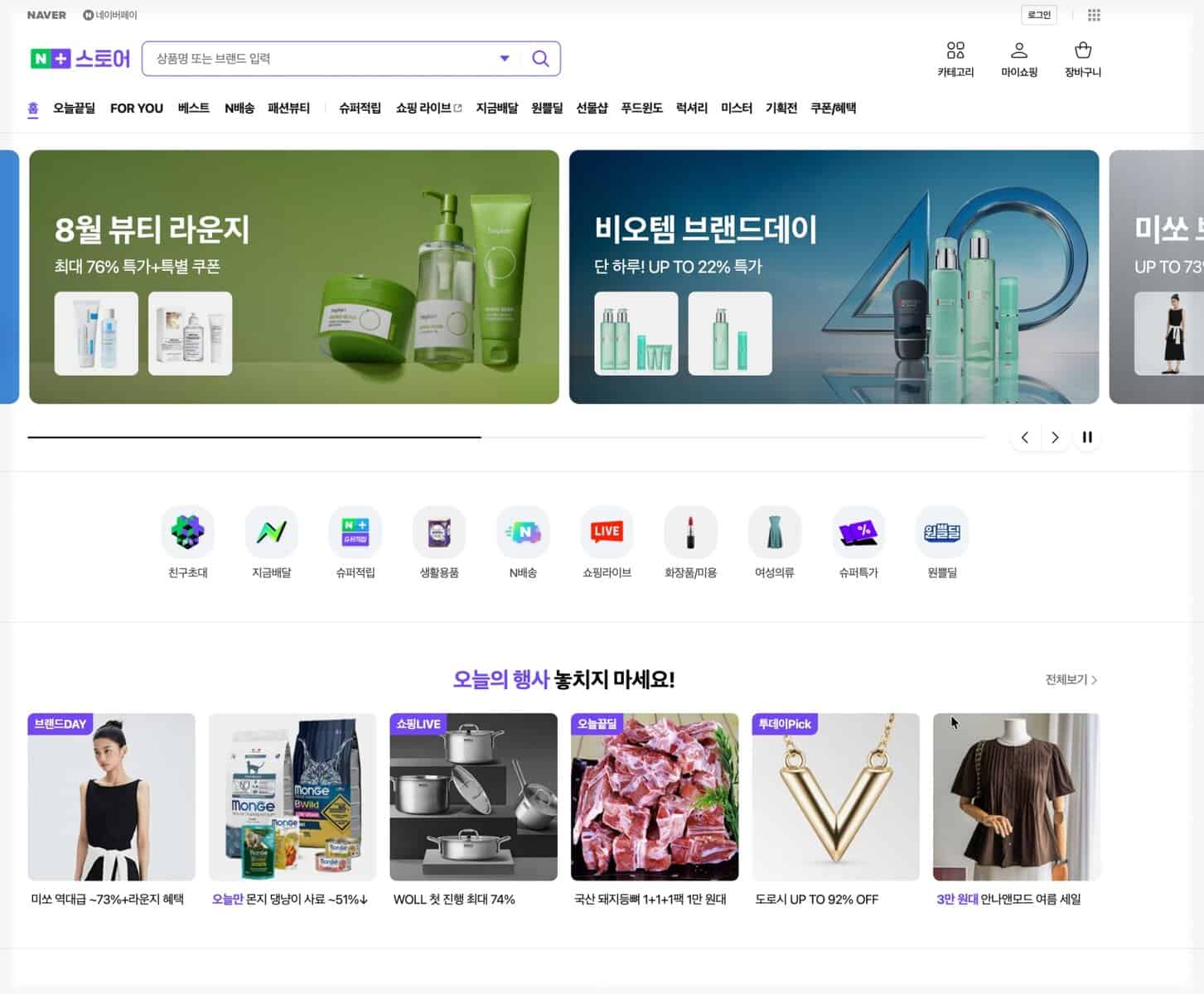1204x994 pixels.
Task: Open the first Biotherm product set thumbnail
Action: [636, 333]
